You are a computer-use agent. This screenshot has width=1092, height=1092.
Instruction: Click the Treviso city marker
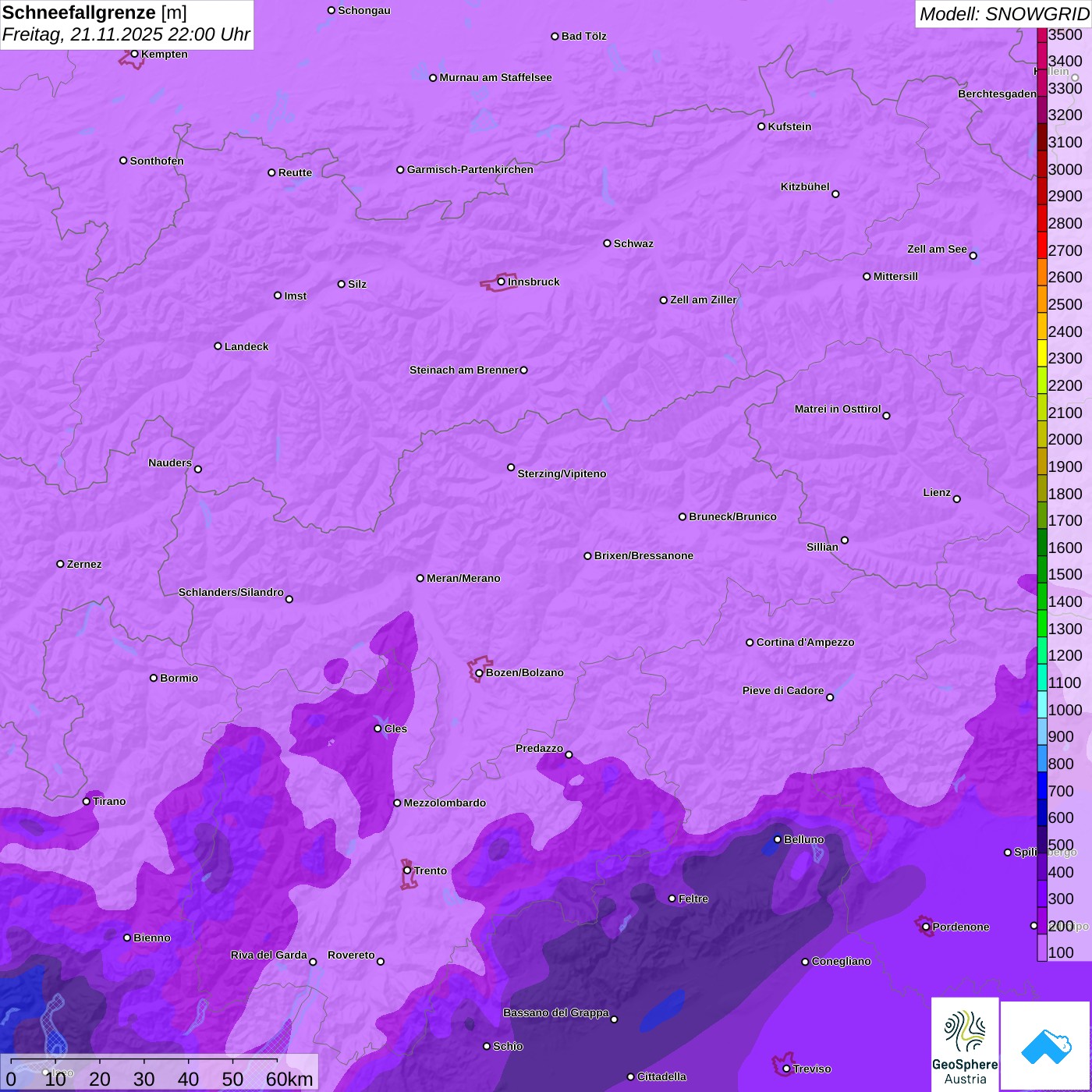point(786,1069)
